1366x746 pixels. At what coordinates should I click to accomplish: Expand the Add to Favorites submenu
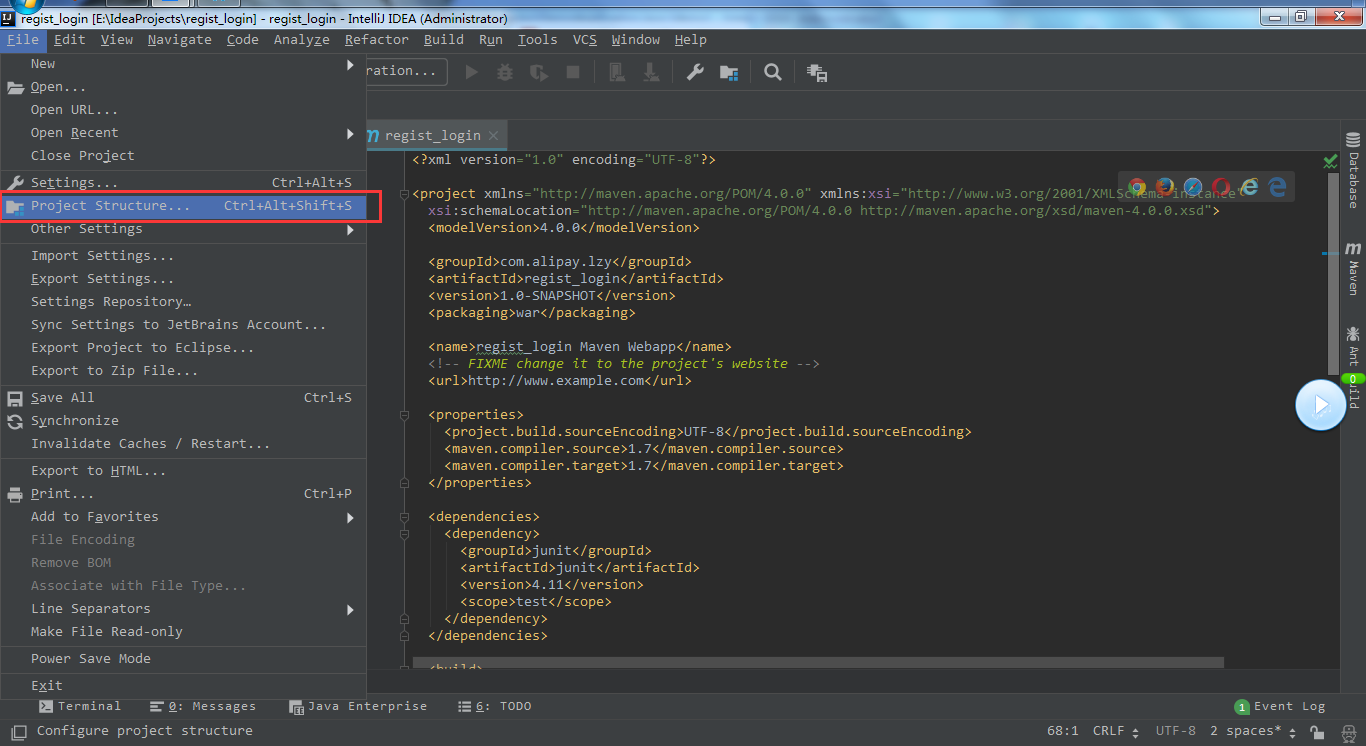click(183, 516)
